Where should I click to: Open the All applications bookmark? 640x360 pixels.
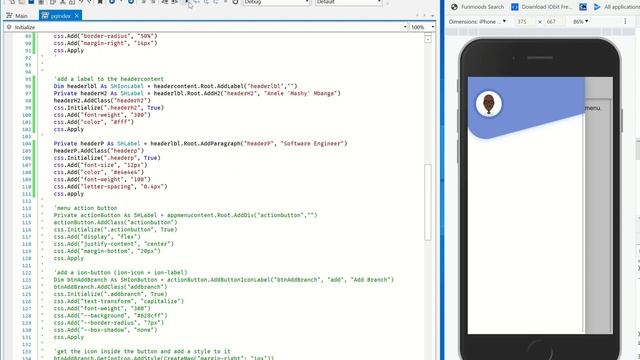(x=617, y=7)
